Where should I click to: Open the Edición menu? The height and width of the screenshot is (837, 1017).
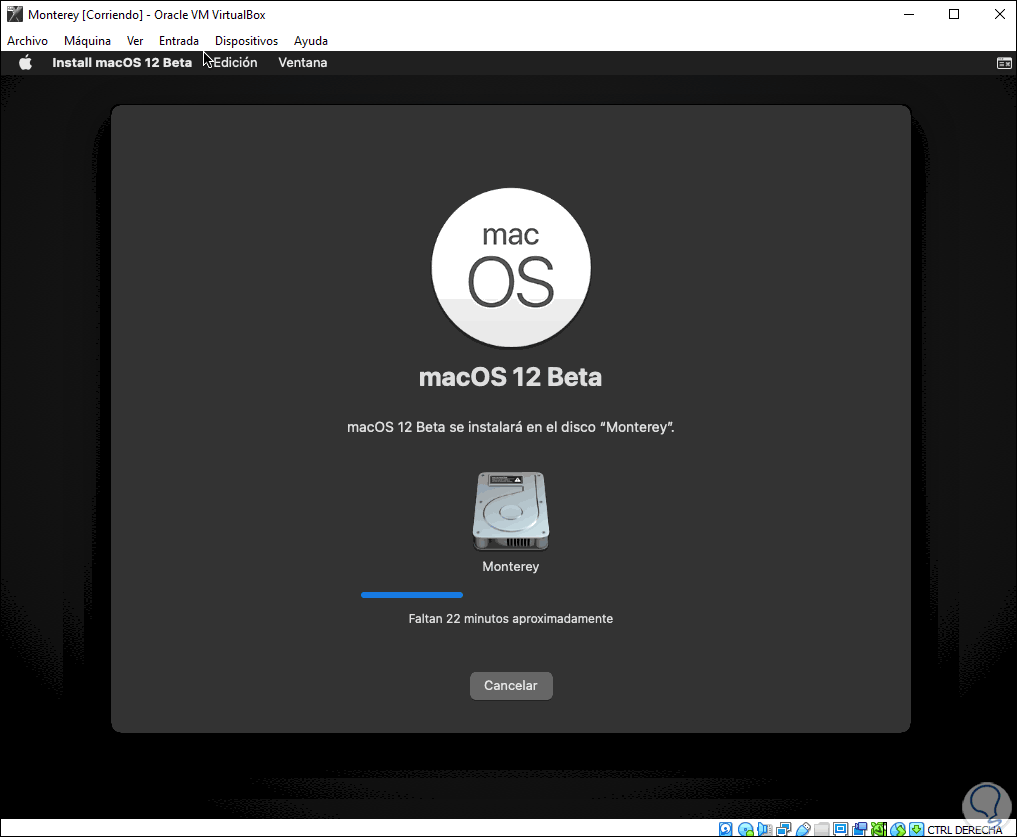(235, 62)
